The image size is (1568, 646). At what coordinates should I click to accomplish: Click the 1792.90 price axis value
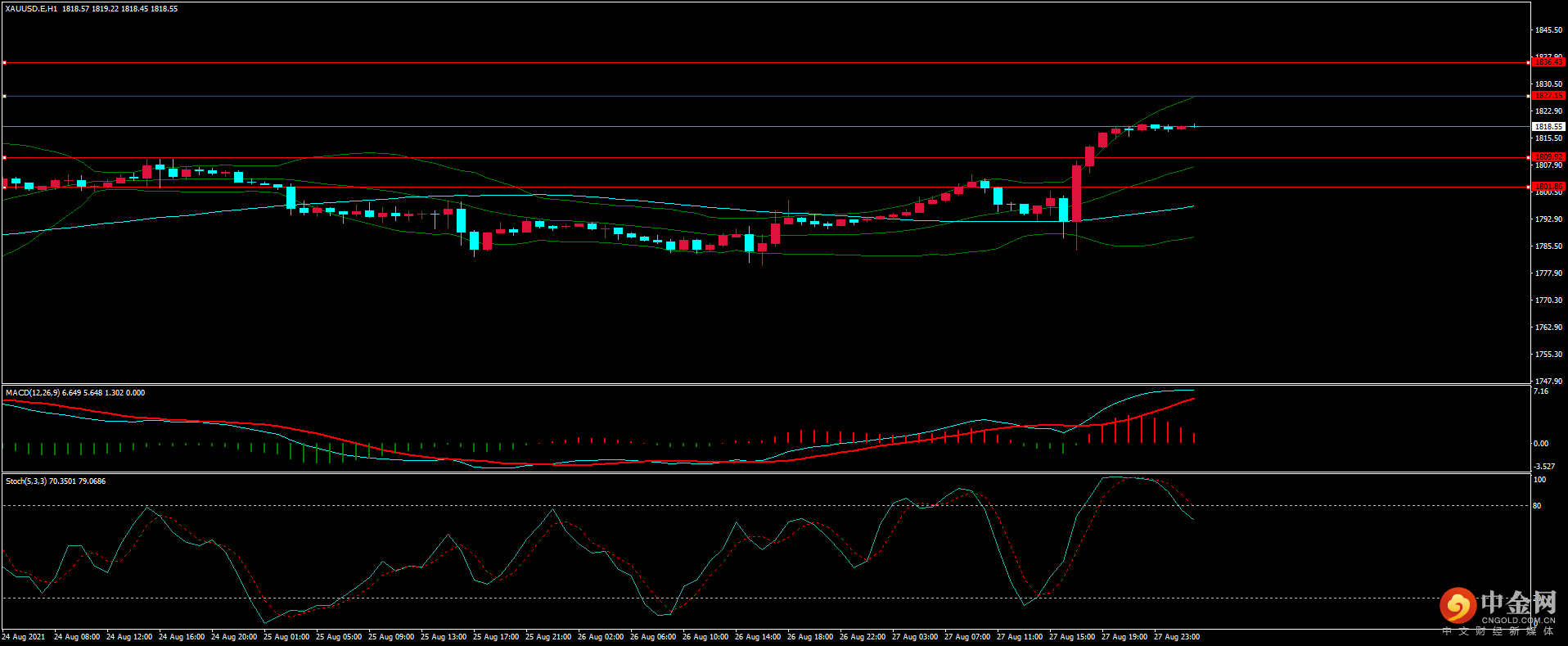click(1548, 219)
